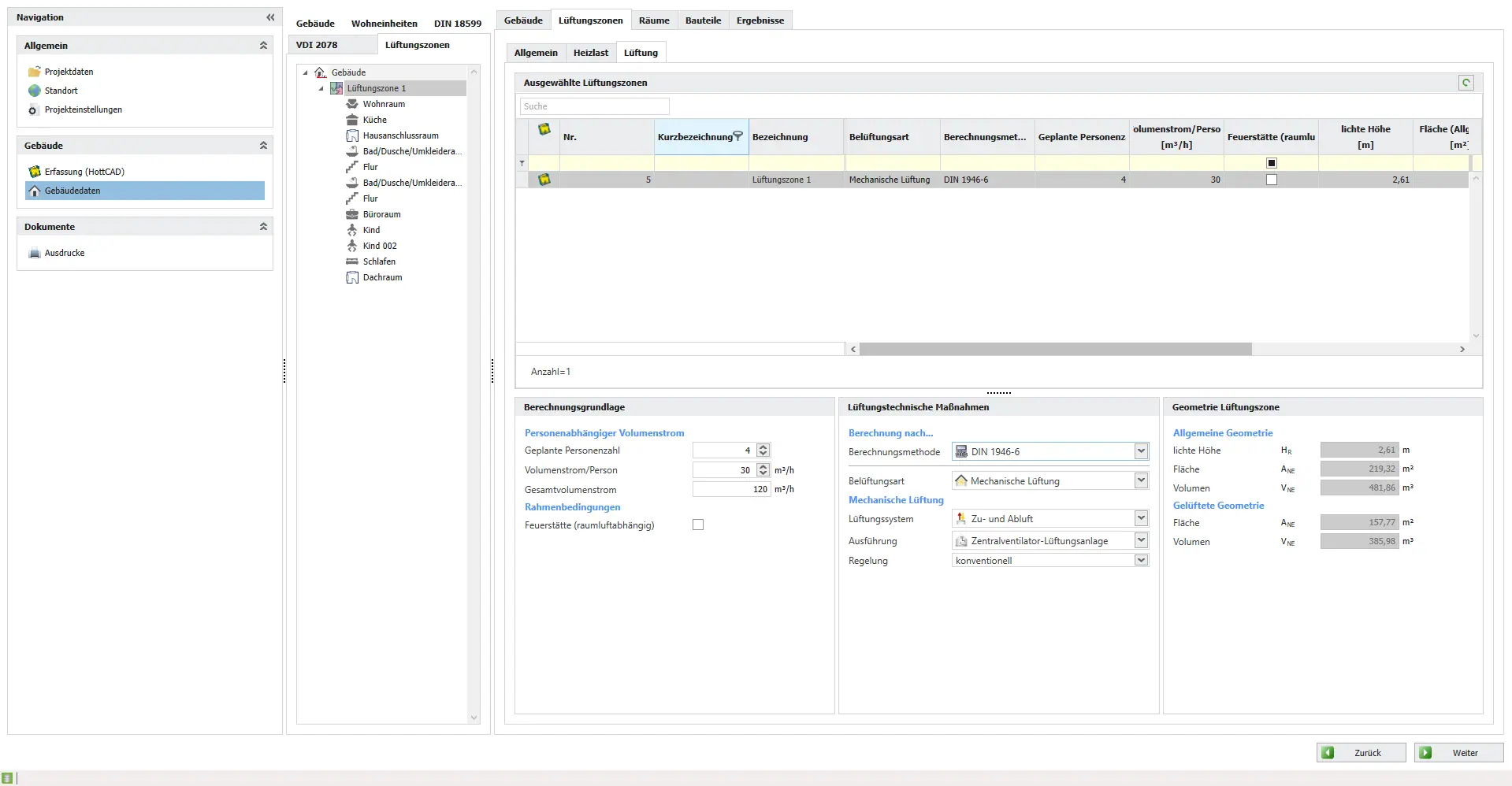Open the Lüftungssystem dropdown
Screen dimensions: 1512x786
(1140, 518)
